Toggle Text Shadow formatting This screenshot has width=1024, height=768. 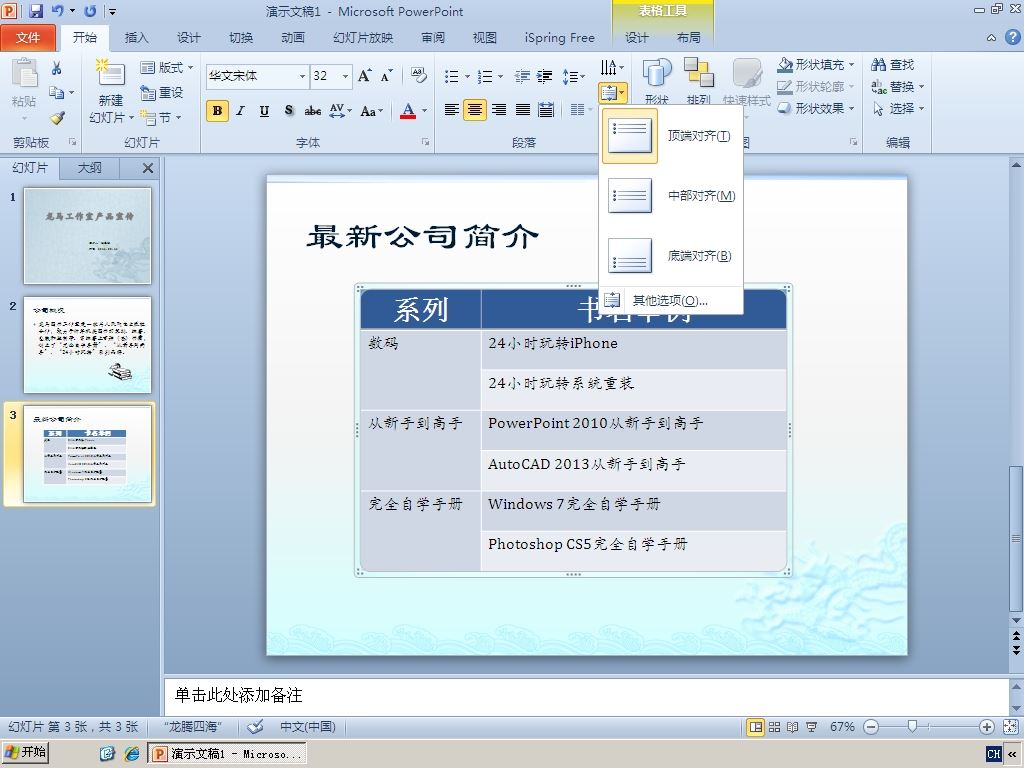pos(289,110)
